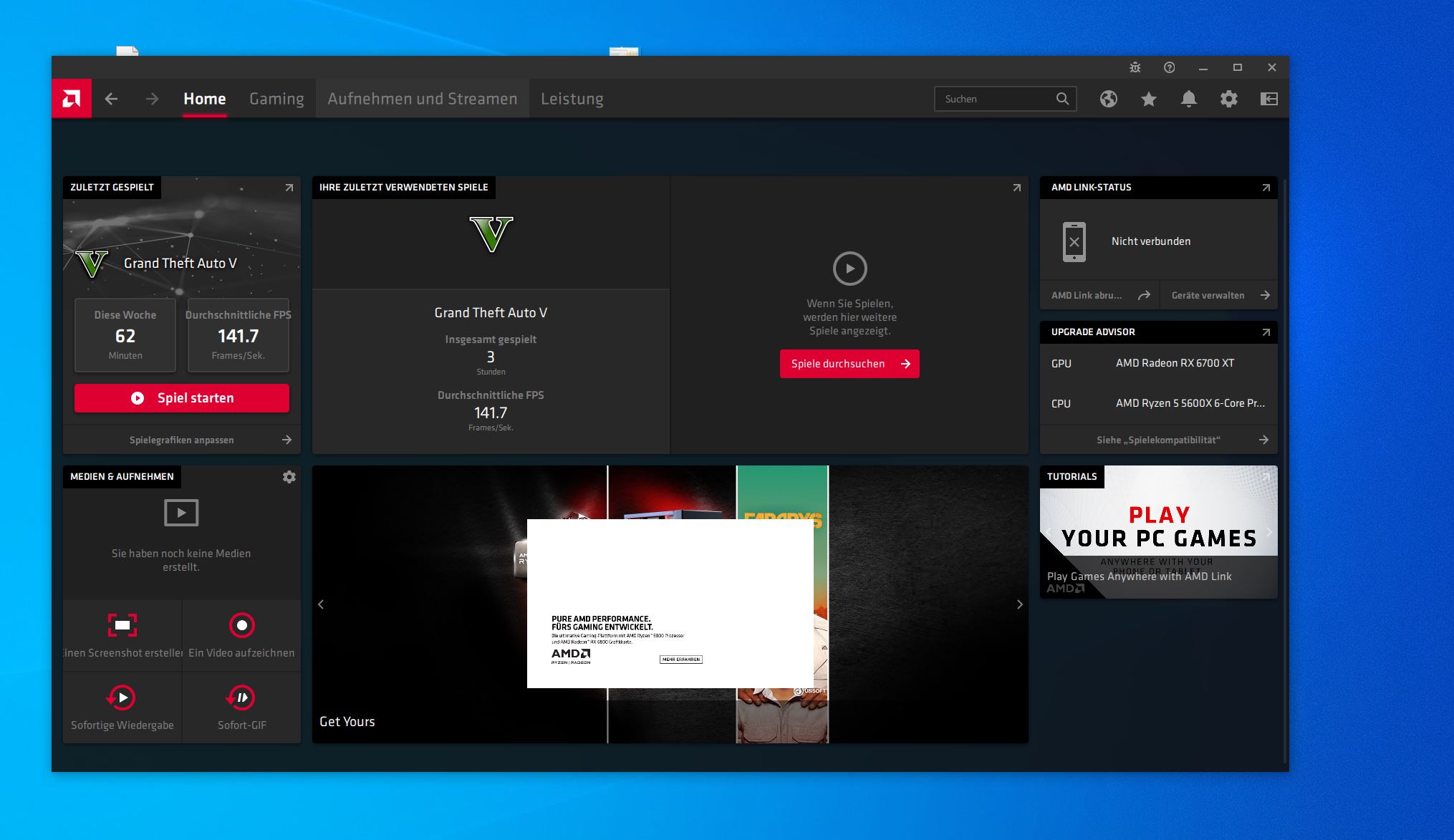Screen dimensions: 1454x840
Task: Click the Spiel starten button
Action: (x=182, y=398)
